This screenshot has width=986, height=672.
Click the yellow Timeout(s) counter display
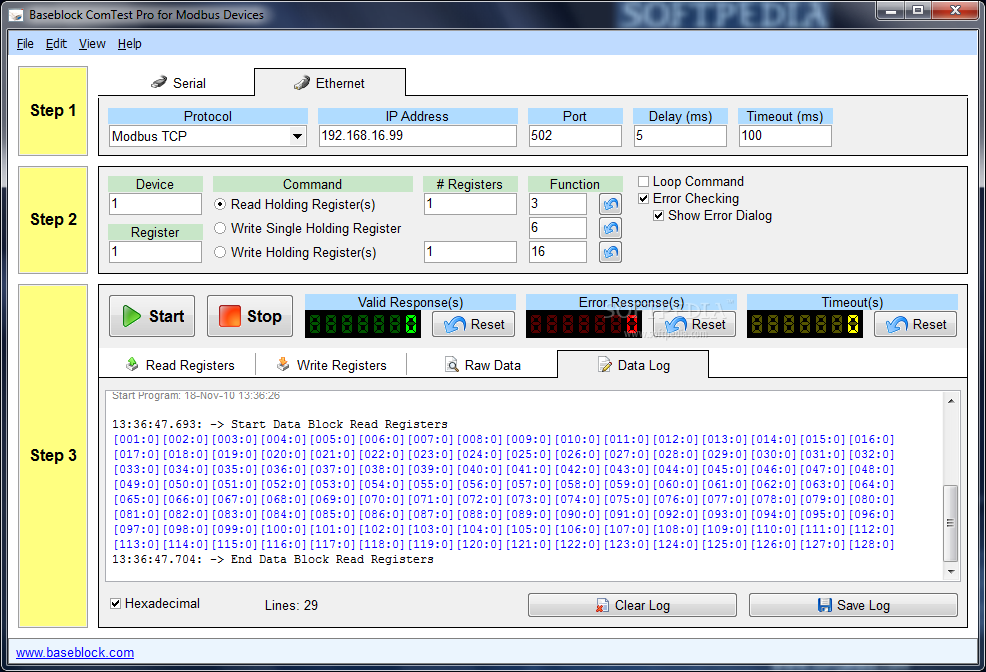click(x=804, y=324)
